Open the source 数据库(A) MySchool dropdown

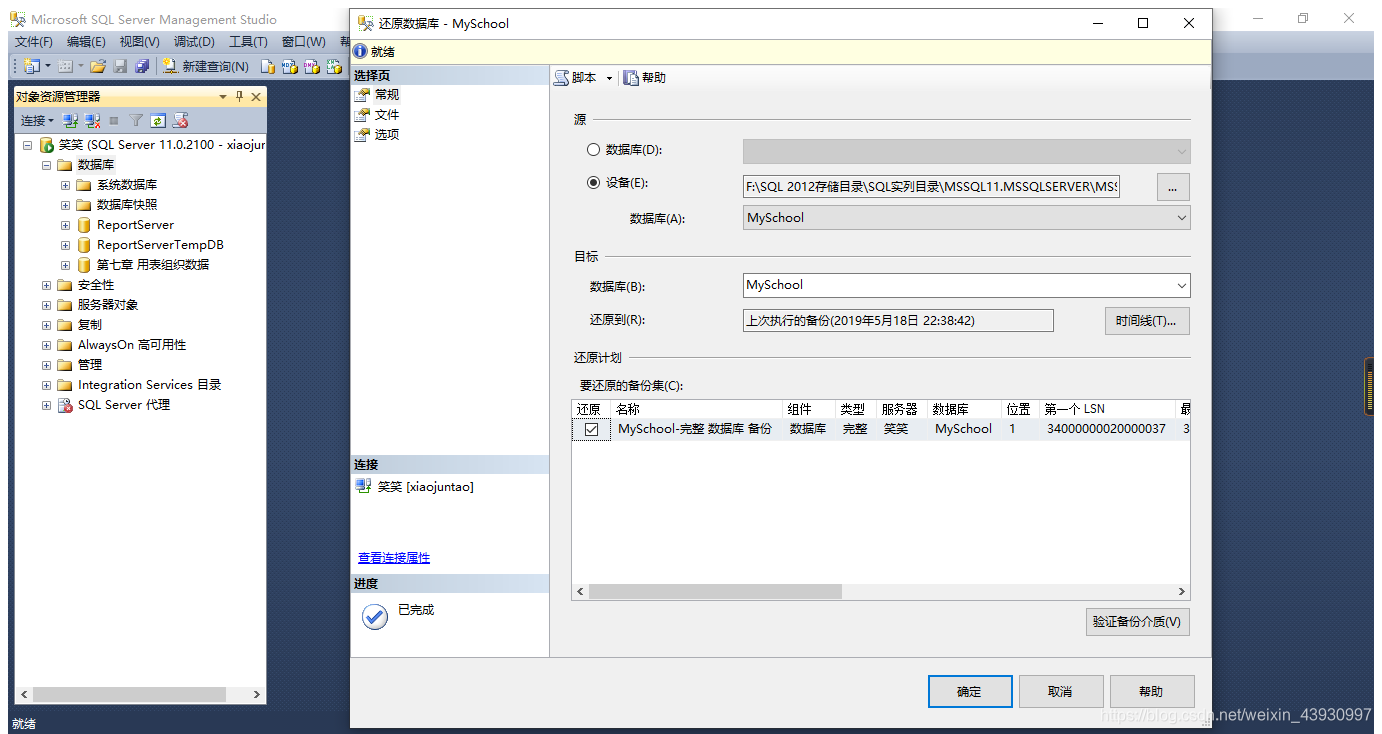tap(967, 218)
